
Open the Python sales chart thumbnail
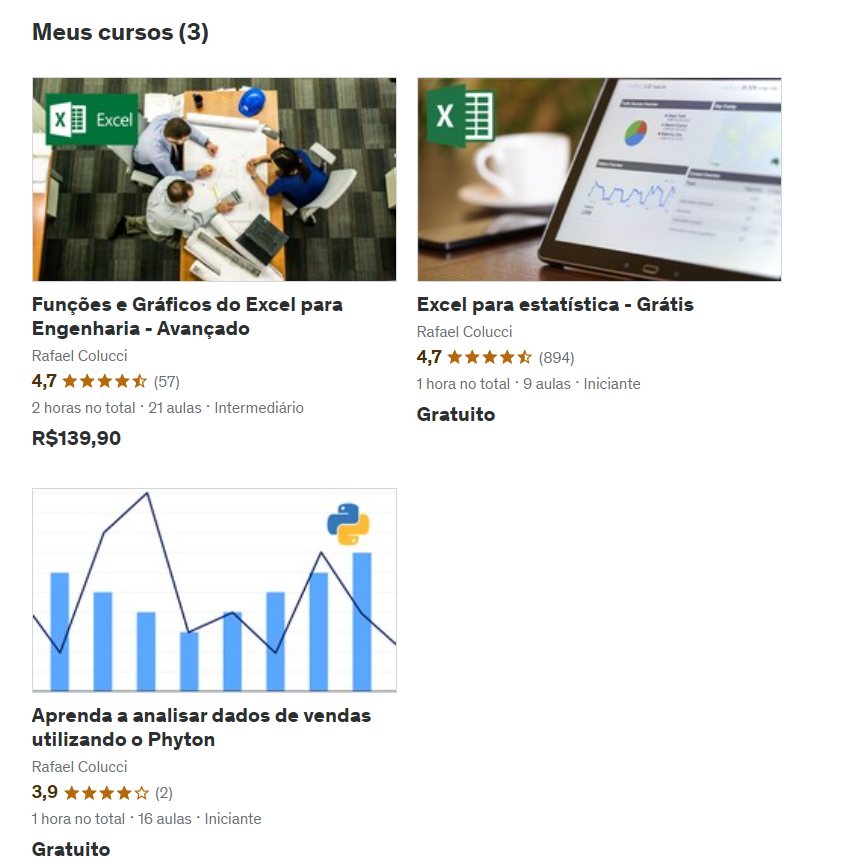[x=214, y=590]
